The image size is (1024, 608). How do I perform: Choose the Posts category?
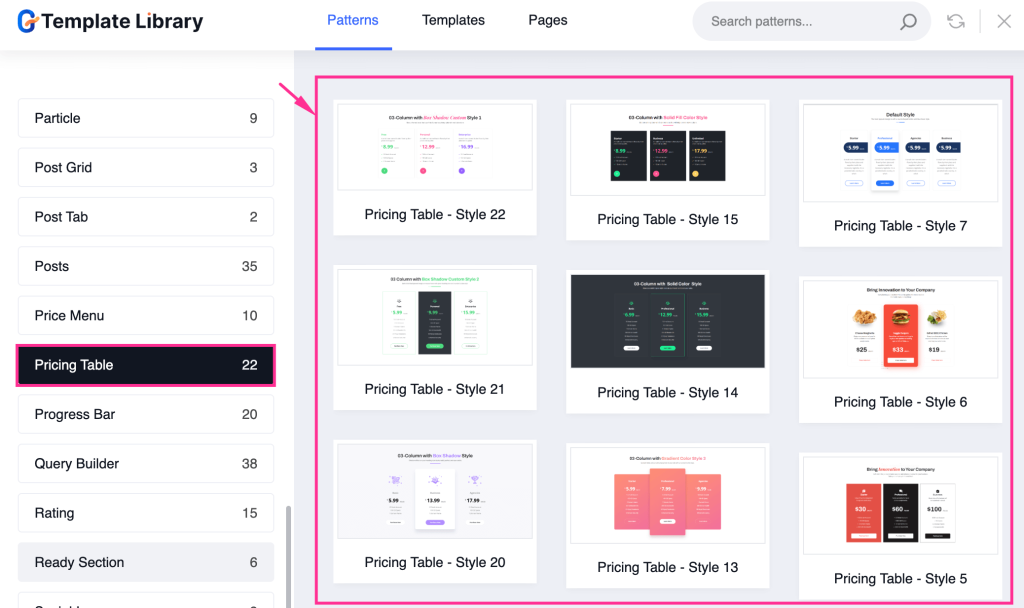[x=146, y=266]
